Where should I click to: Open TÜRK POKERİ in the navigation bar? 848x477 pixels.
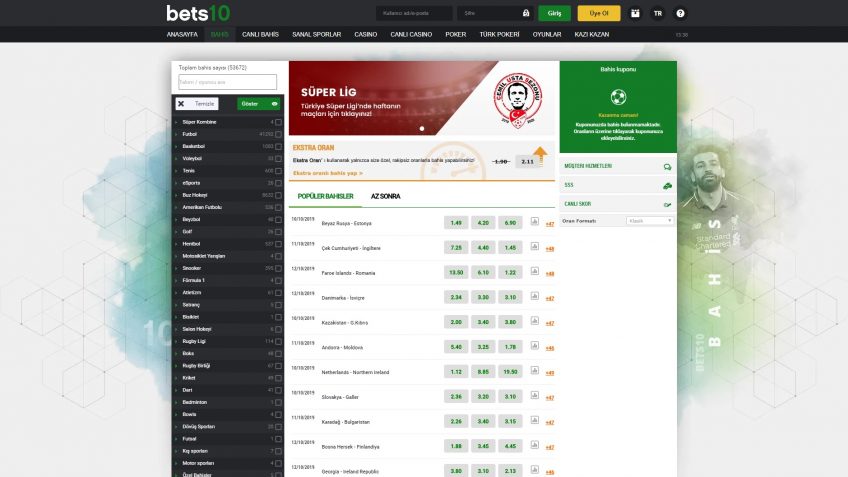[x=499, y=34]
